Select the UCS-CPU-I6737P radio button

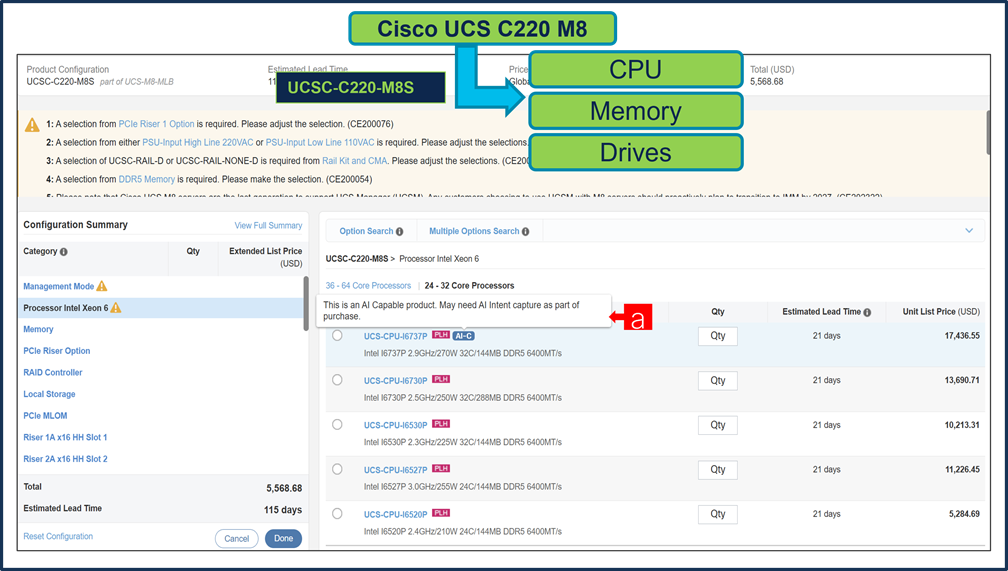pyautogui.click(x=337, y=336)
